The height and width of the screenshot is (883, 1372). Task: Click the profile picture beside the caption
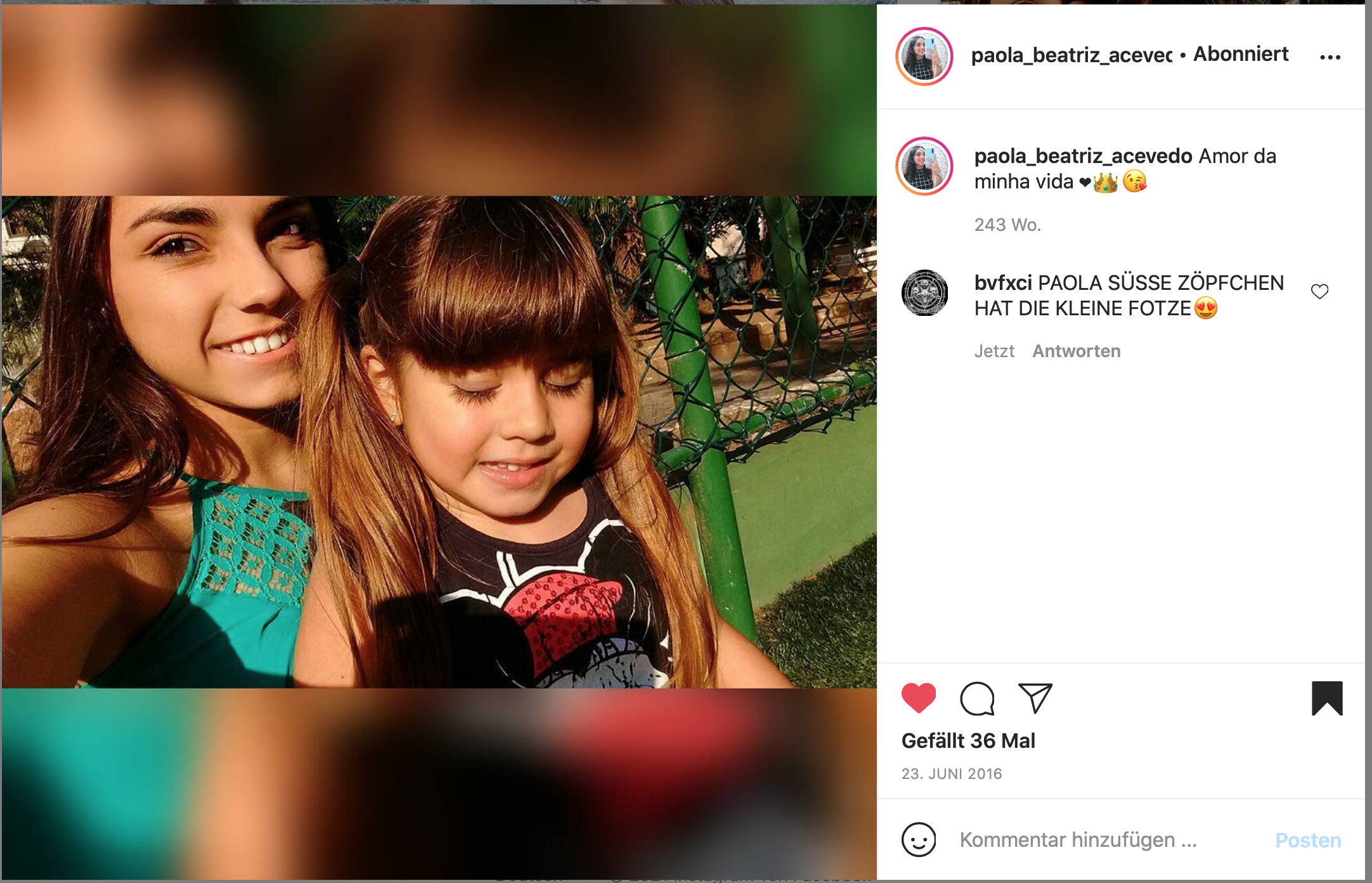tap(924, 166)
